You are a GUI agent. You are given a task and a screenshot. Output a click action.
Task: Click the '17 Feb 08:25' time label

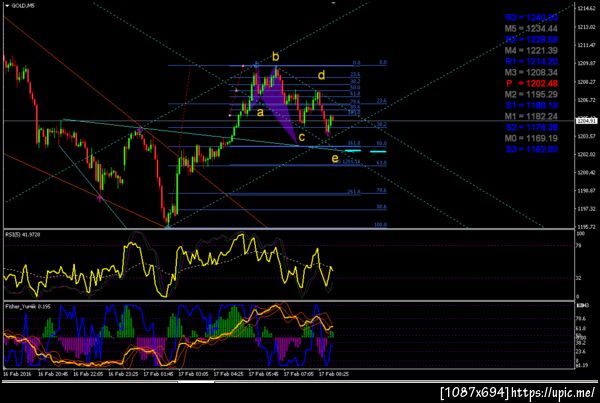click(334, 374)
